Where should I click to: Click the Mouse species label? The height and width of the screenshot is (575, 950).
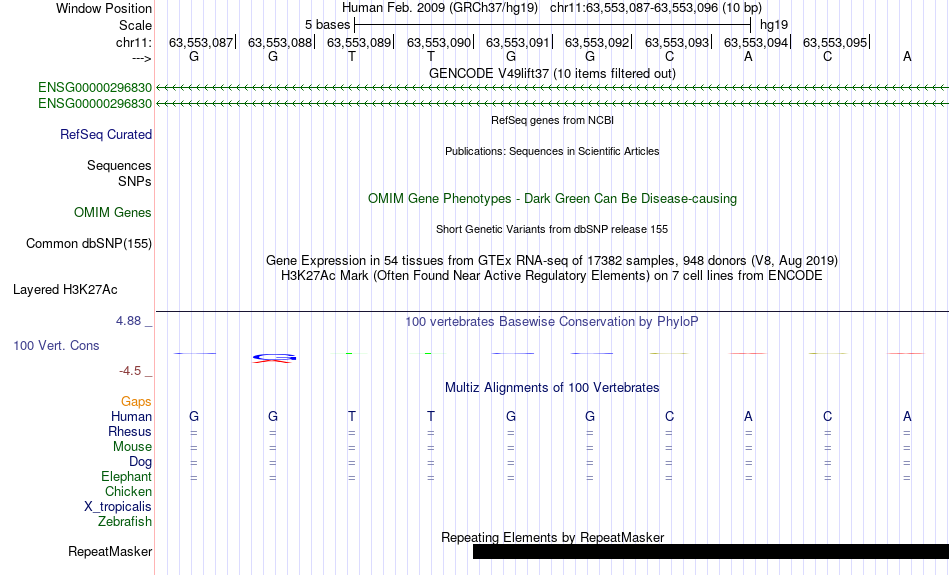click(132, 447)
